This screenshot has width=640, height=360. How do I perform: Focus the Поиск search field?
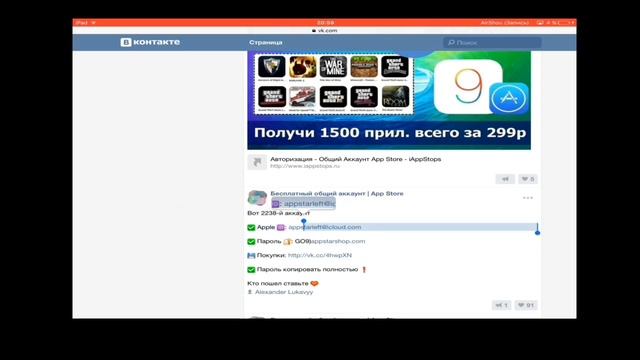pyautogui.click(x=492, y=42)
